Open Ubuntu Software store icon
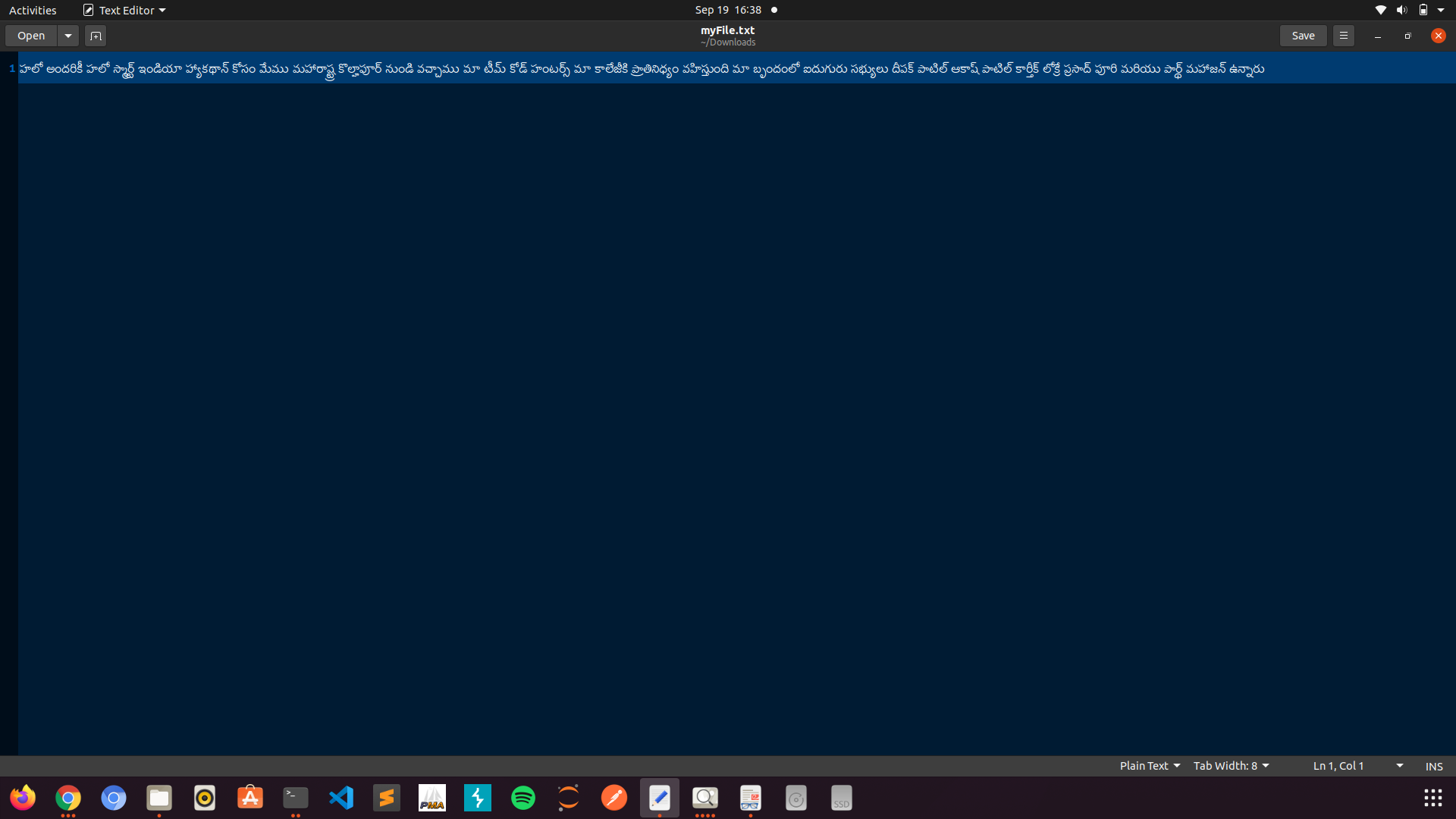The height and width of the screenshot is (819, 1456). click(250, 798)
